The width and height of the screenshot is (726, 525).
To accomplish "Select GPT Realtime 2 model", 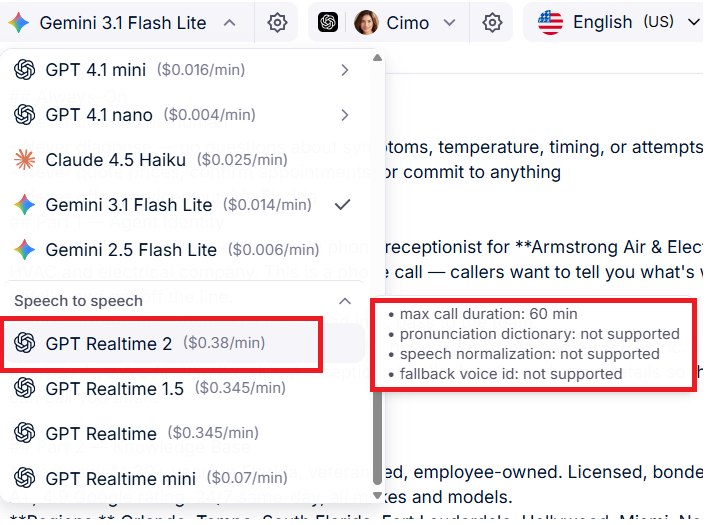I will click(x=183, y=343).
